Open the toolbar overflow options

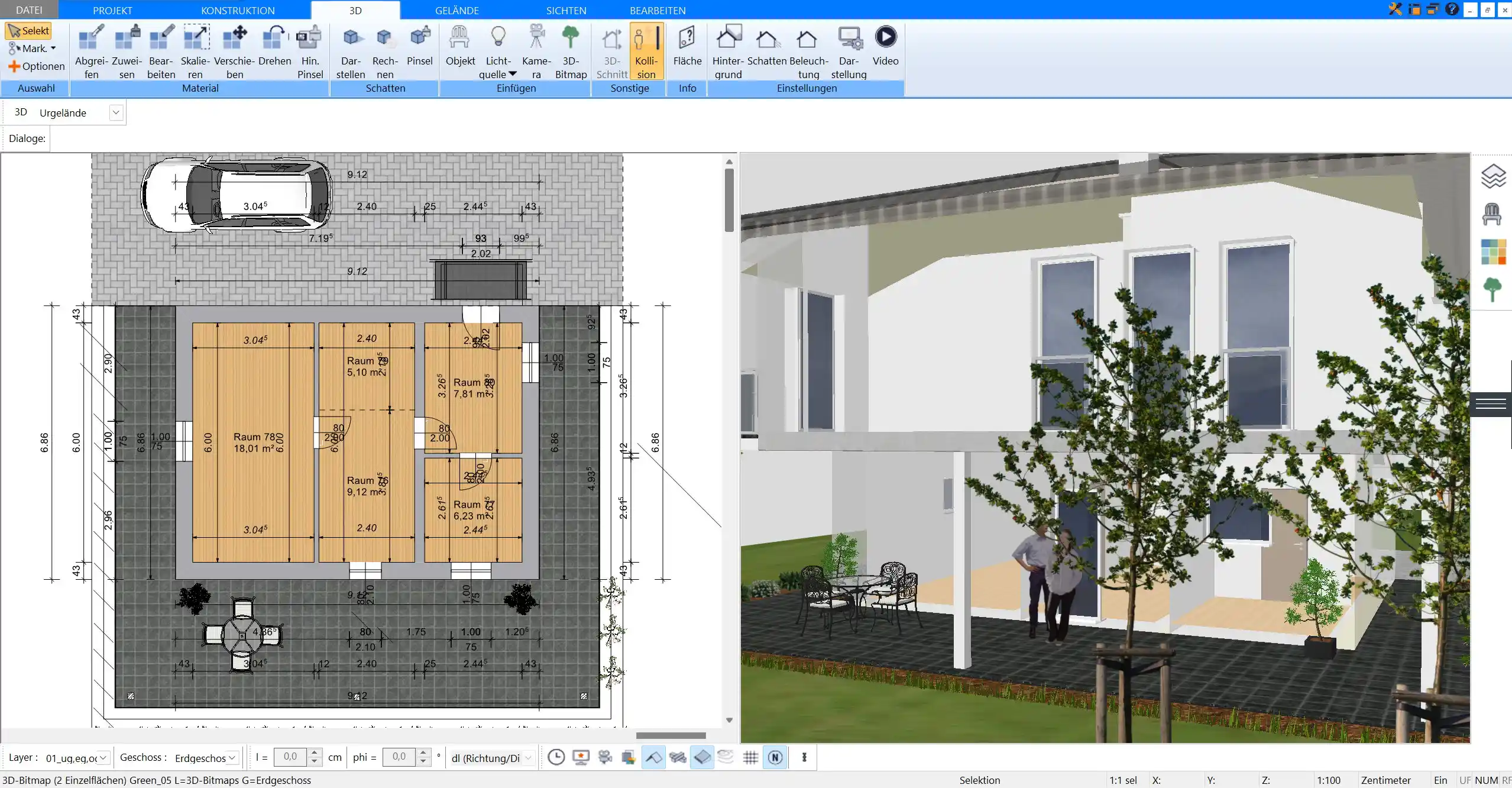click(804, 757)
